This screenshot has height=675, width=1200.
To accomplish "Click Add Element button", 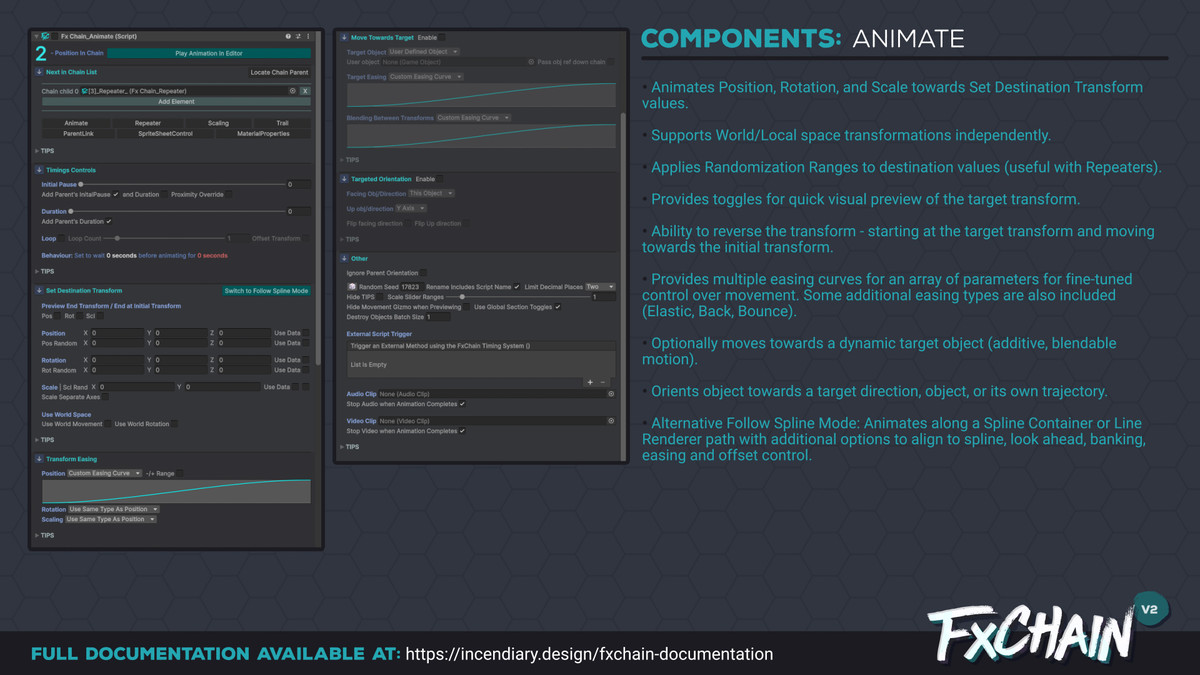I will pos(176,101).
